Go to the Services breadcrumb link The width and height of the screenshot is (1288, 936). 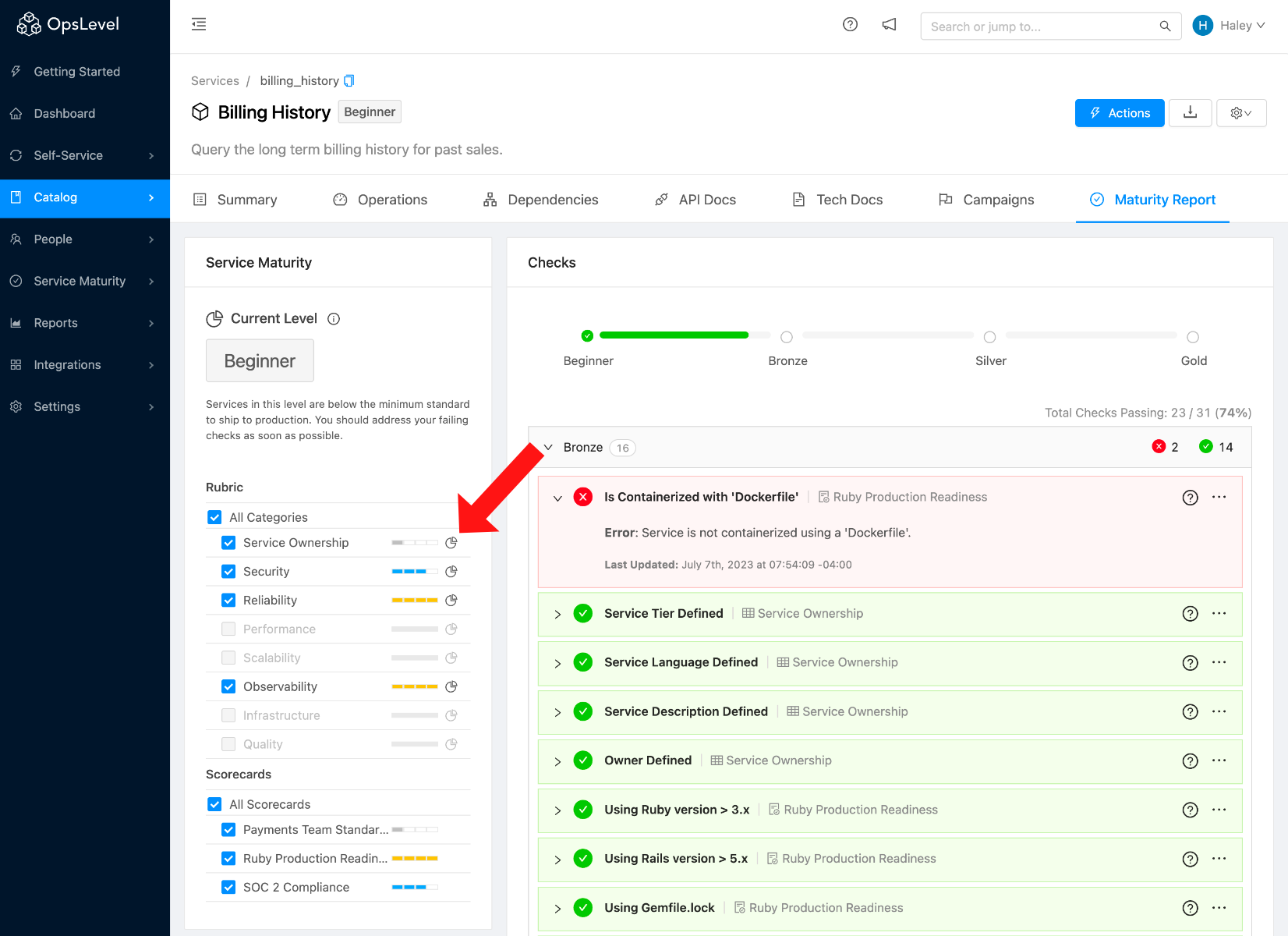tap(215, 81)
